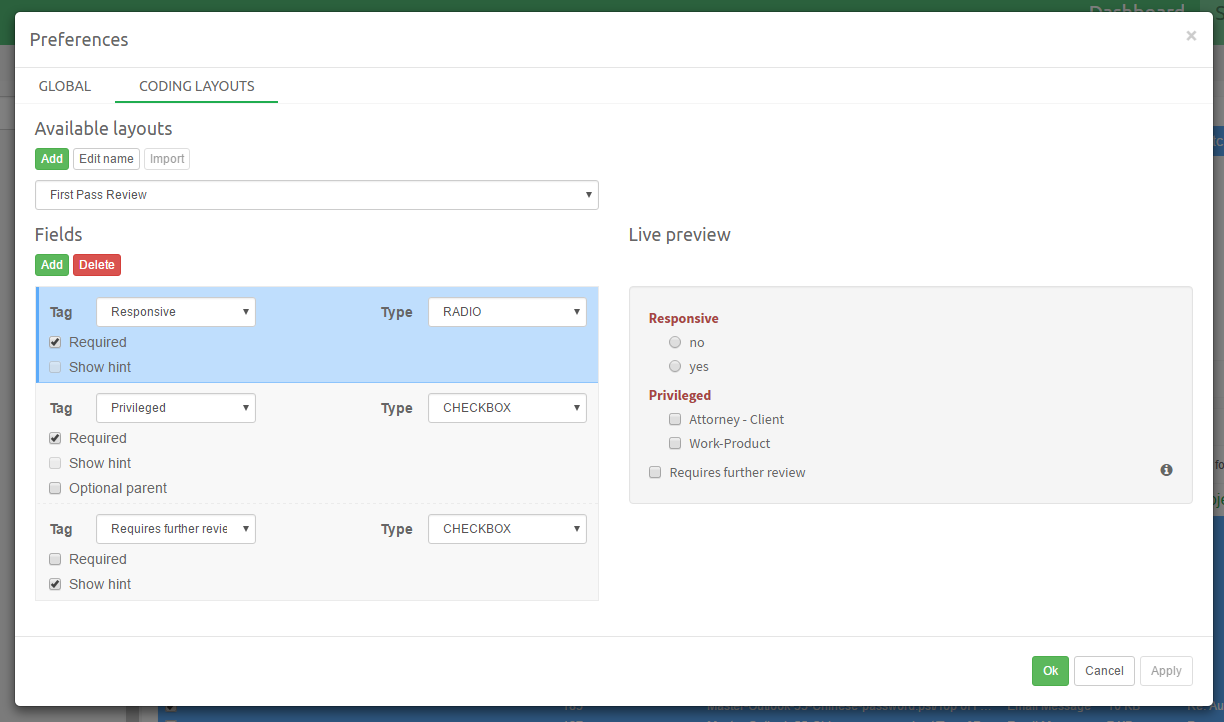Confirm preferences with the Ok button
Screen dimensions: 1224x722
[x=1049, y=671]
